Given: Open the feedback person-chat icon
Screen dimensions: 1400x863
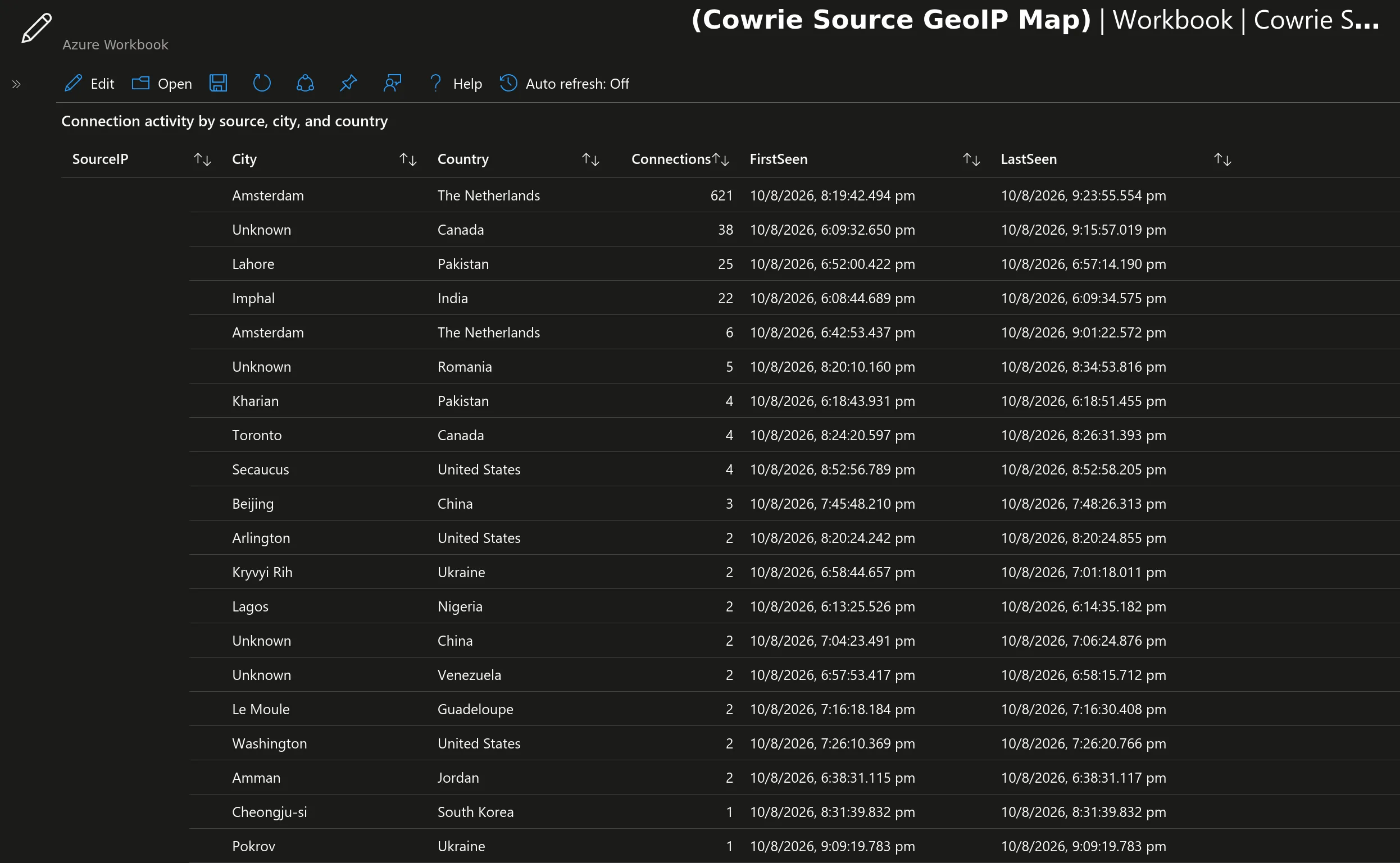Looking at the screenshot, I should click(392, 83).
